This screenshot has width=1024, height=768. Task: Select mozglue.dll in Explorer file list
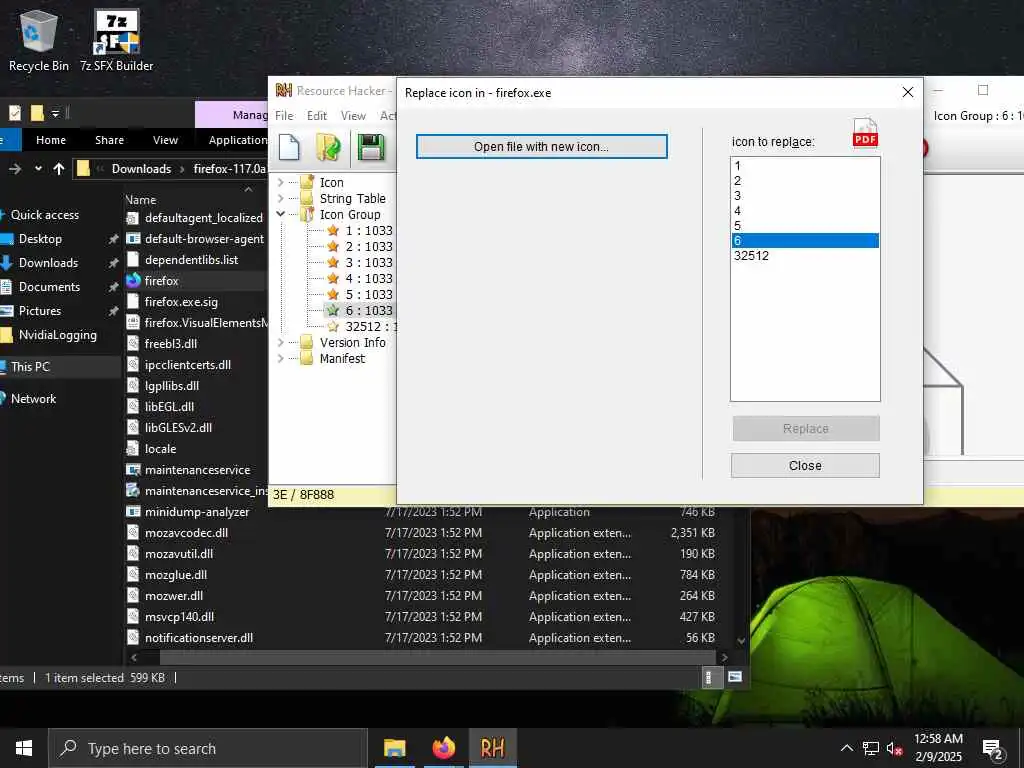tap(176, 575)
